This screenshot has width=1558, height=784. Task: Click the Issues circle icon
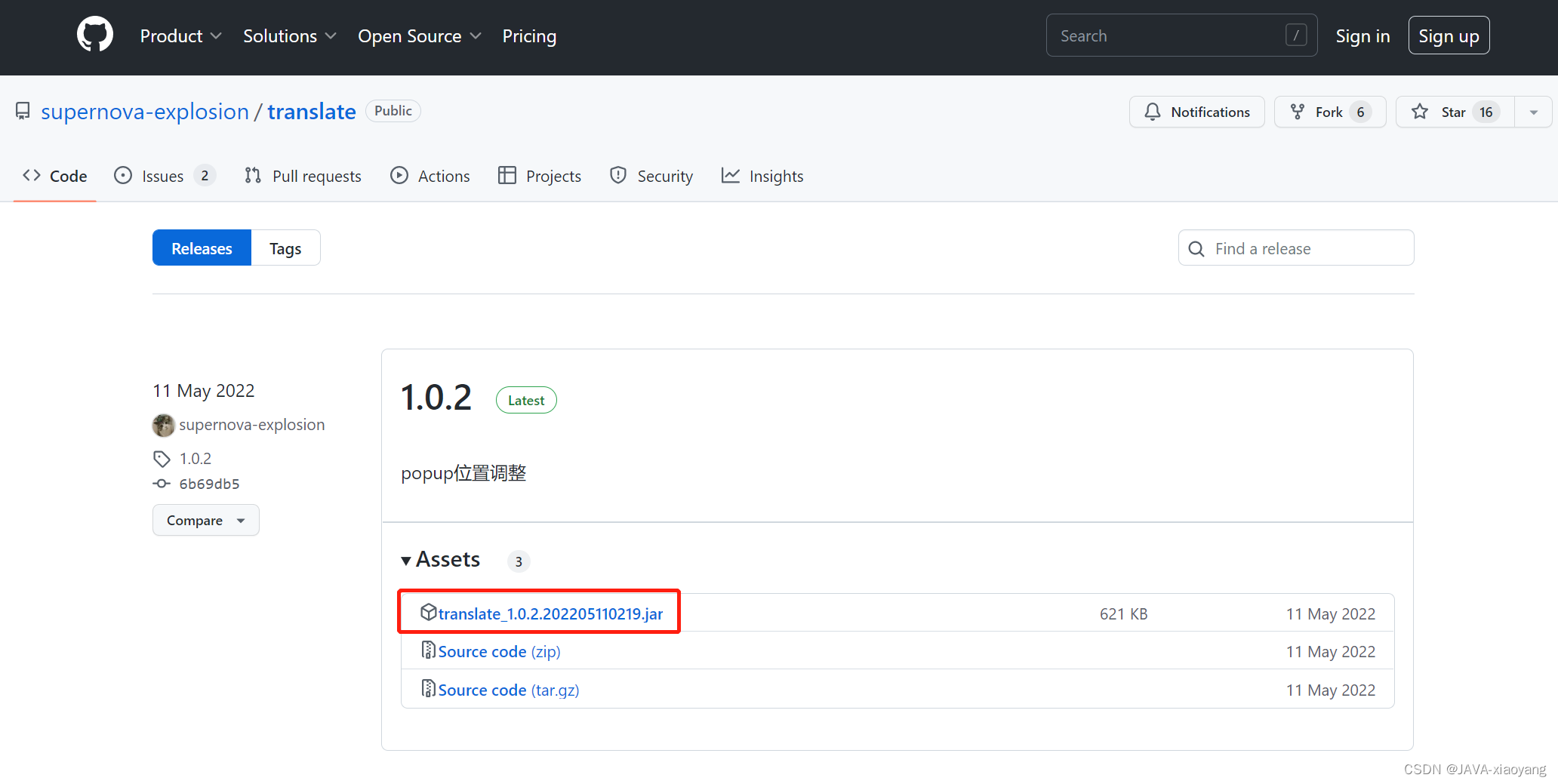click(x=122, y=176)
